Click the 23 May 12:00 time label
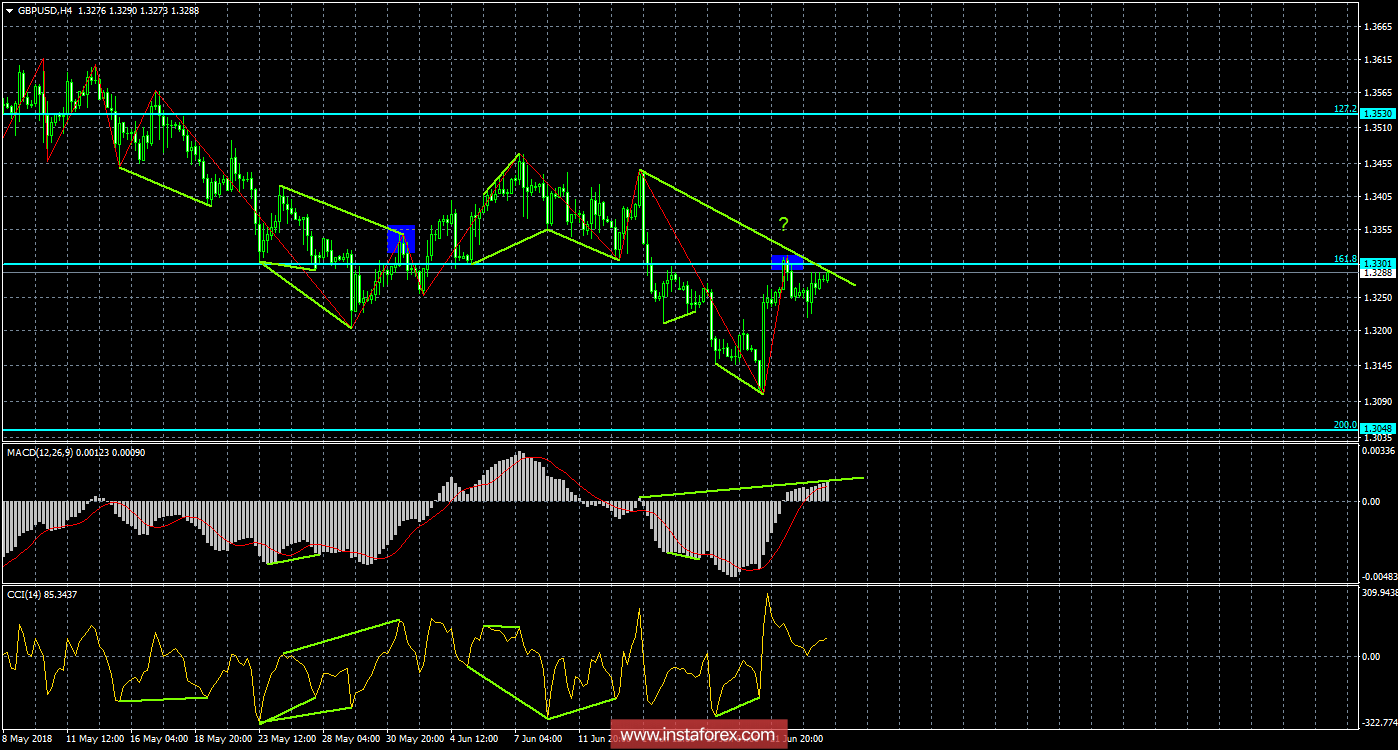Screen dimensions: 1398x750 [x=287, y=739]
